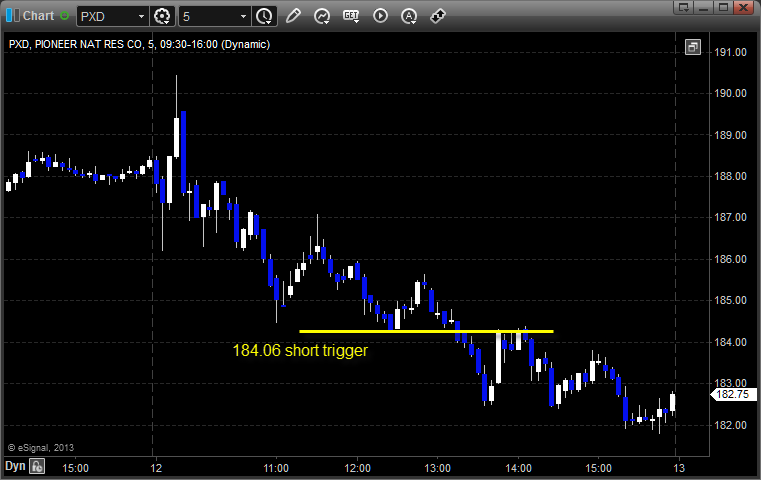This screenshot has height=480, width=761.
Task: Click the 191.00 price axis label
Action: (x=730, y=52)
